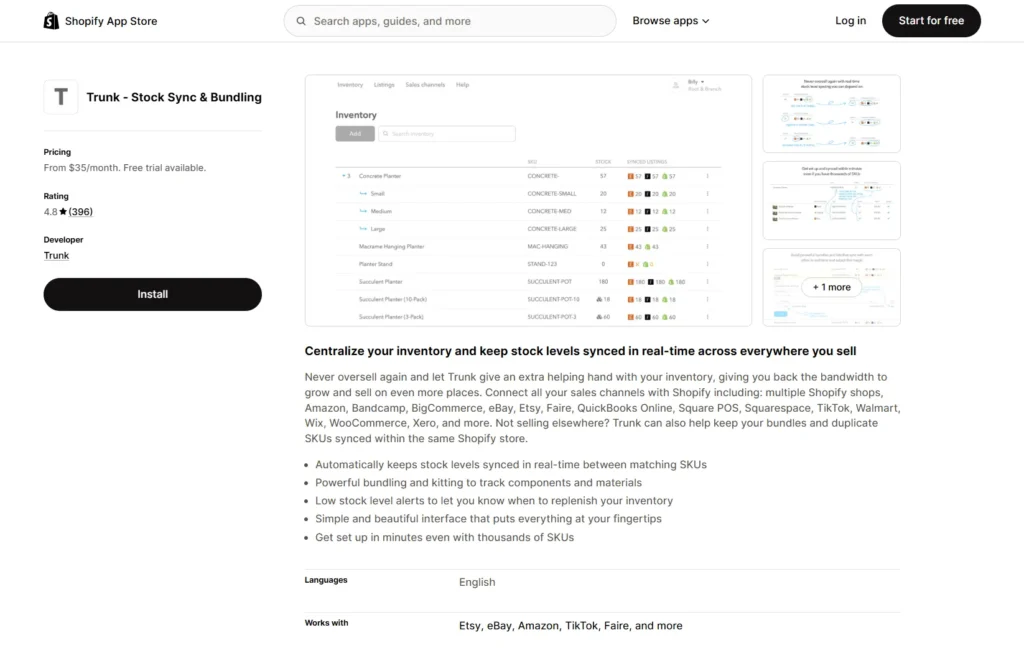The width and height of the screenshot is (1024, 648).
Task: Click the green Shopify bag icon for Macrame Hanging Planter
Action: (x=648, y=246)
